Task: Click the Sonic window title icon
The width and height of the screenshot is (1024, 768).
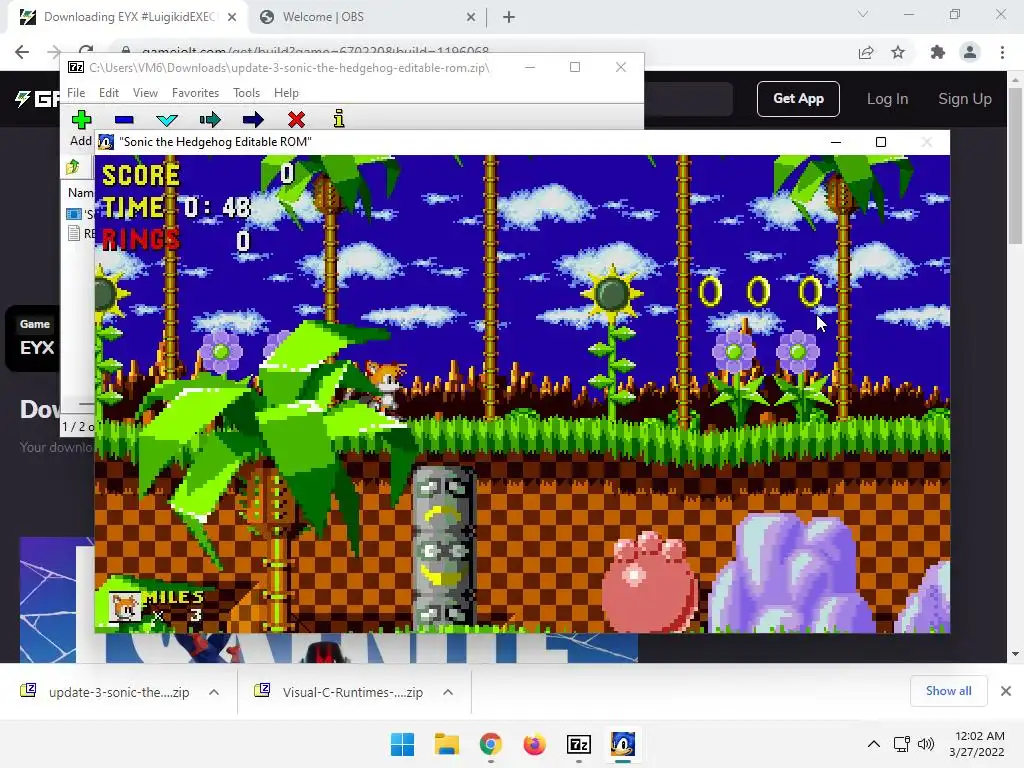Action: 106,142
